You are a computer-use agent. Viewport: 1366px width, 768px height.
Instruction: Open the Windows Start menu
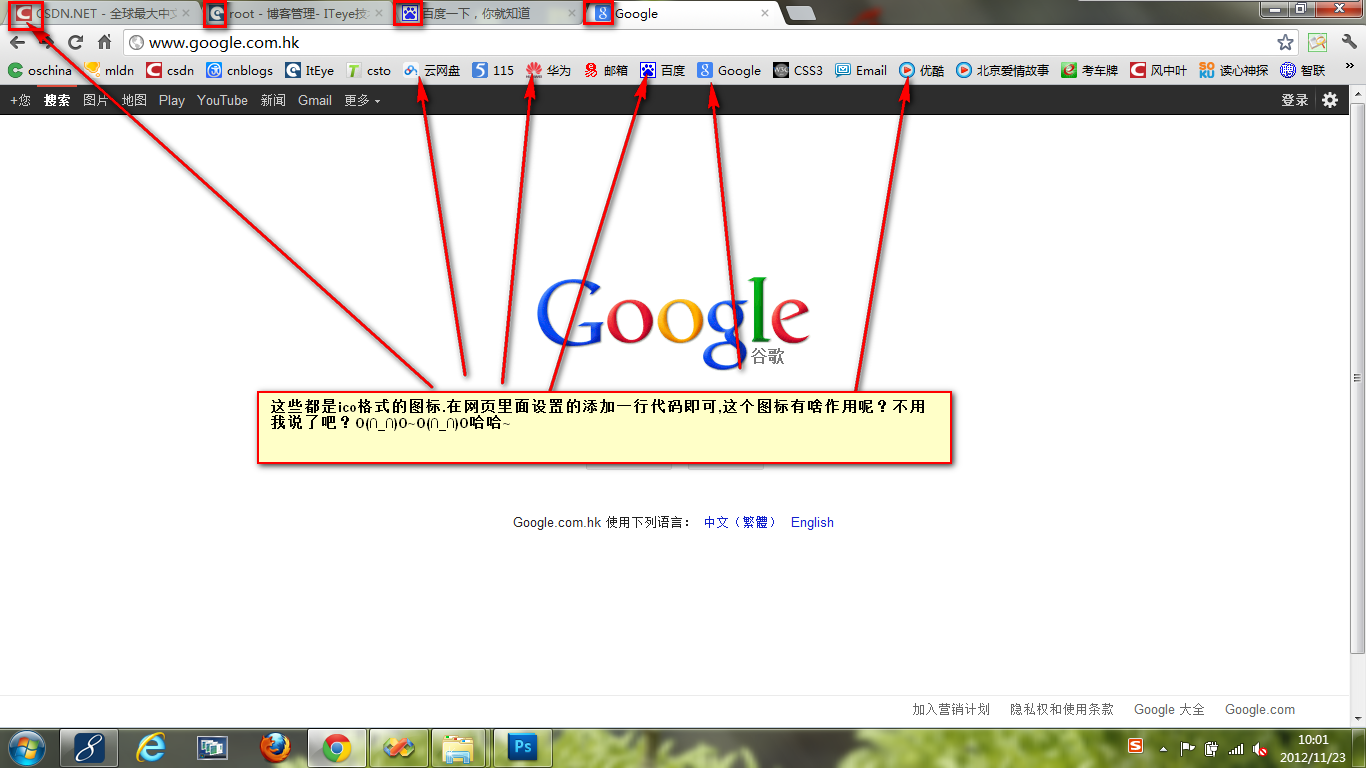[26, 747]
